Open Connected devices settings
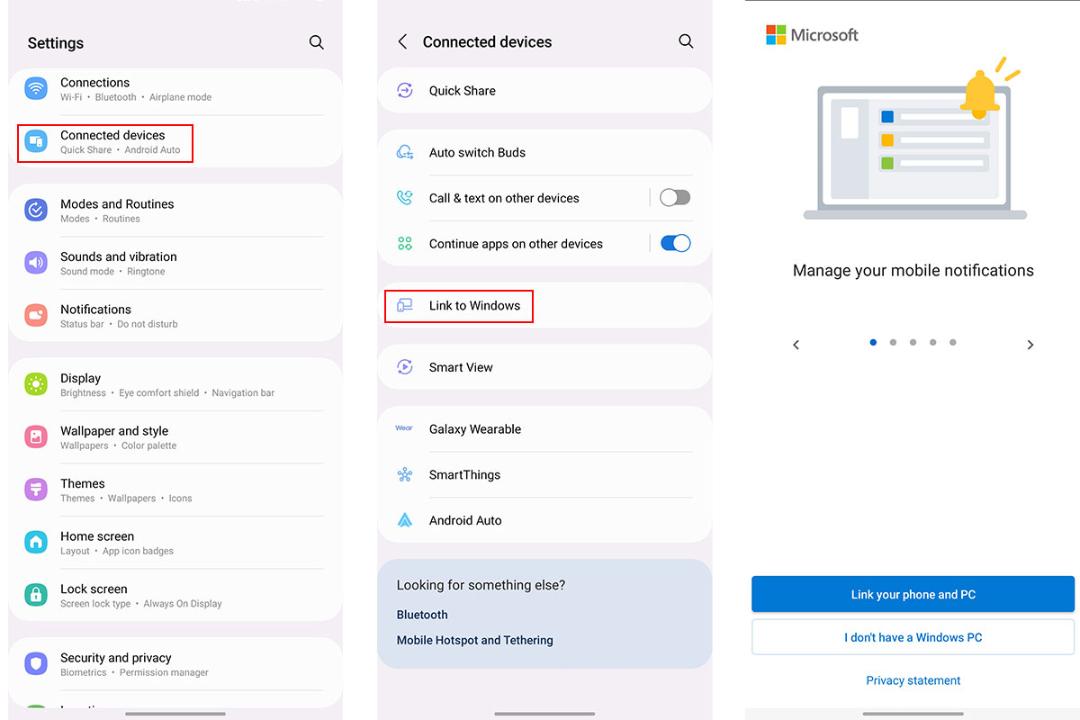The height and width of the screenshot is (720, 1080). point(175,143)
